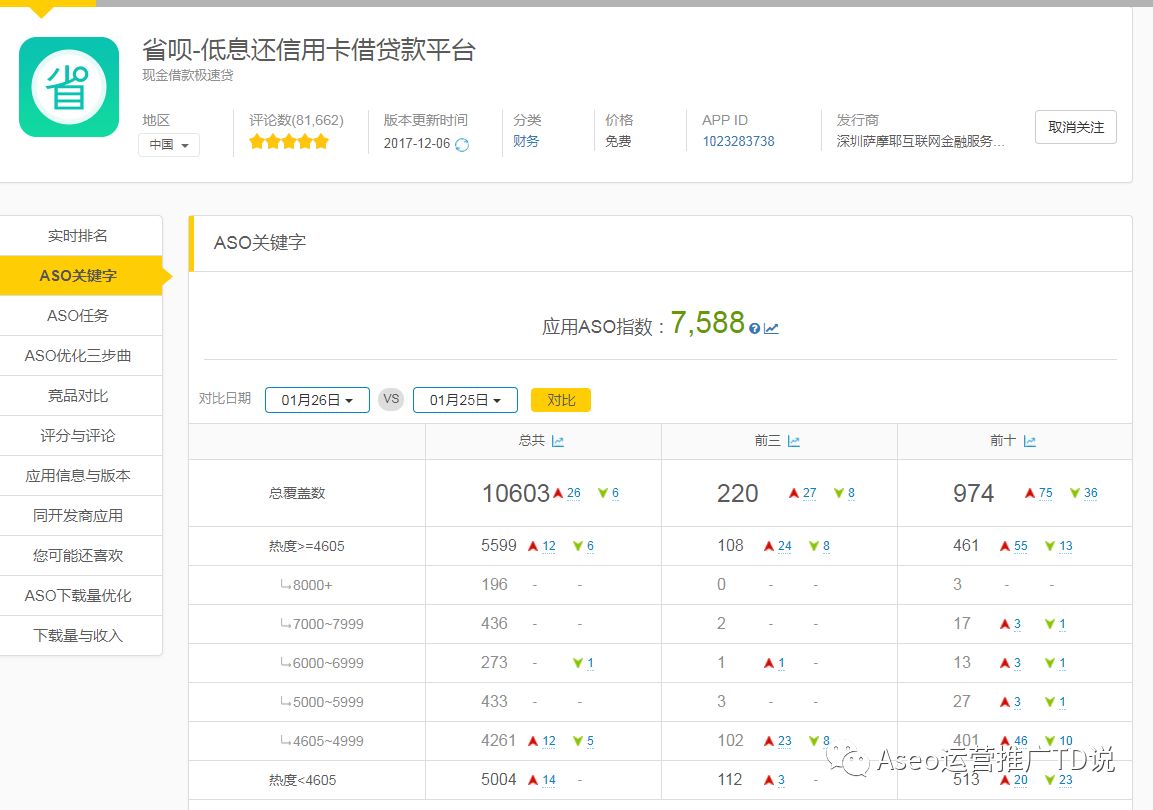This screenshot has width=1153, height=810.
Task: Open the 中国 region dropdown
Action: (x=169, y=145)
